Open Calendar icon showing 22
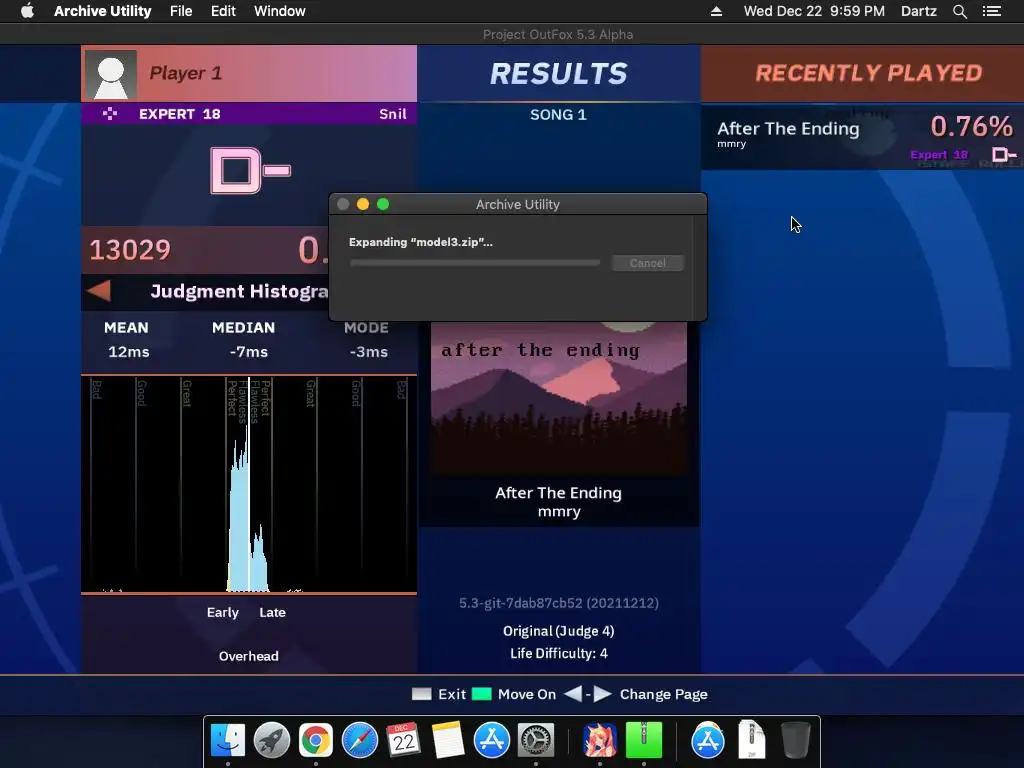The height and width of the screenshot is (768, 1024). 403,740
